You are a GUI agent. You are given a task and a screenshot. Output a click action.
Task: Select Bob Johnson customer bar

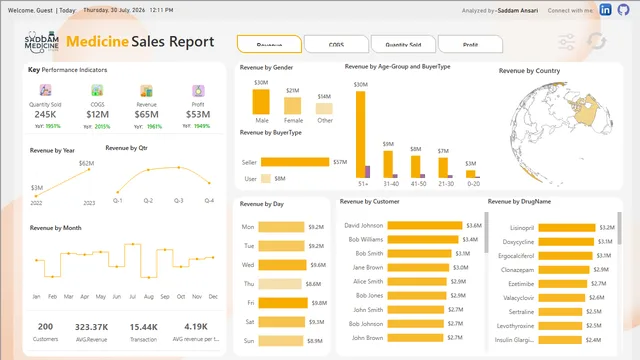pyautogui.click(x=416, y=324)
